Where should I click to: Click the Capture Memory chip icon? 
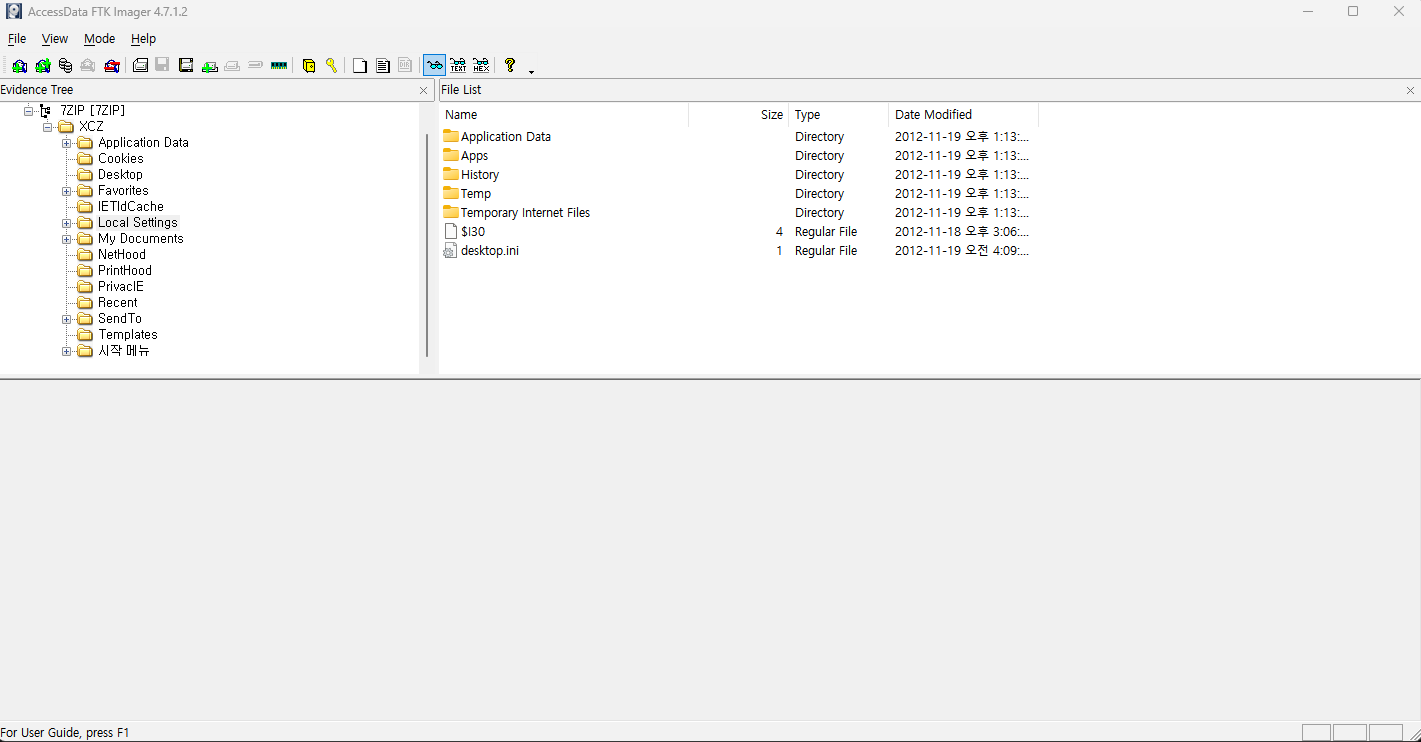[x=279, y=66]
